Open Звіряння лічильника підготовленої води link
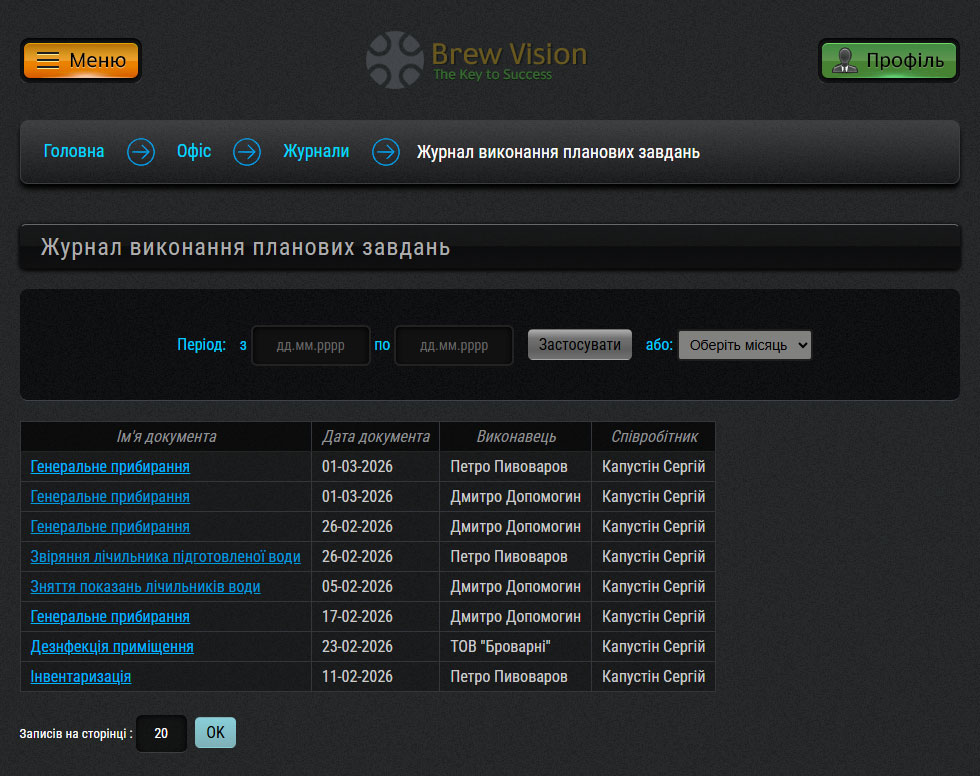This screenshot has height=776, width=980. click(x=165, y=557)
